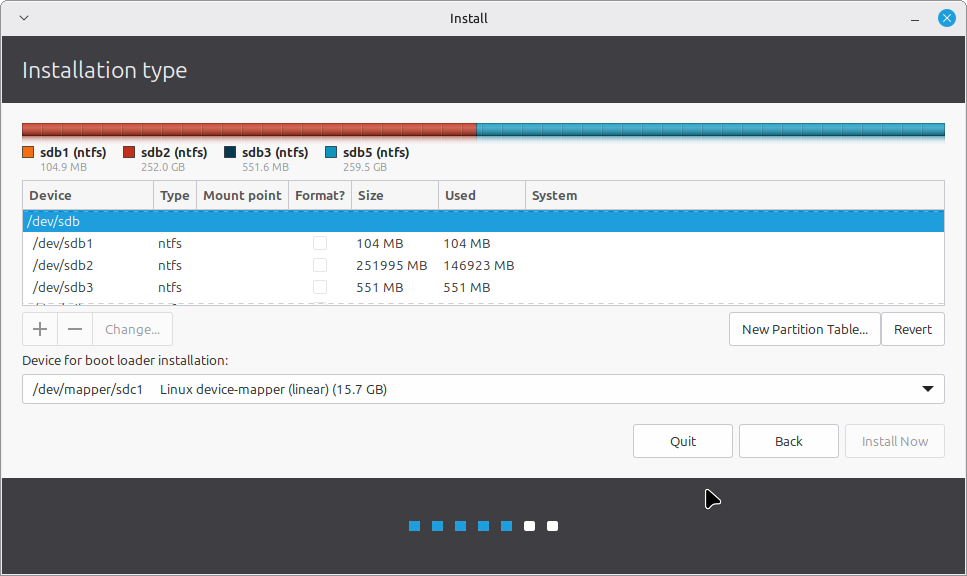
Task: Click the minus remove partition button
Action: click(75, 329)
